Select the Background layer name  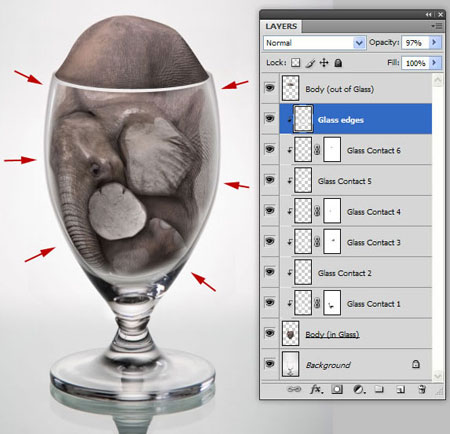328,365
